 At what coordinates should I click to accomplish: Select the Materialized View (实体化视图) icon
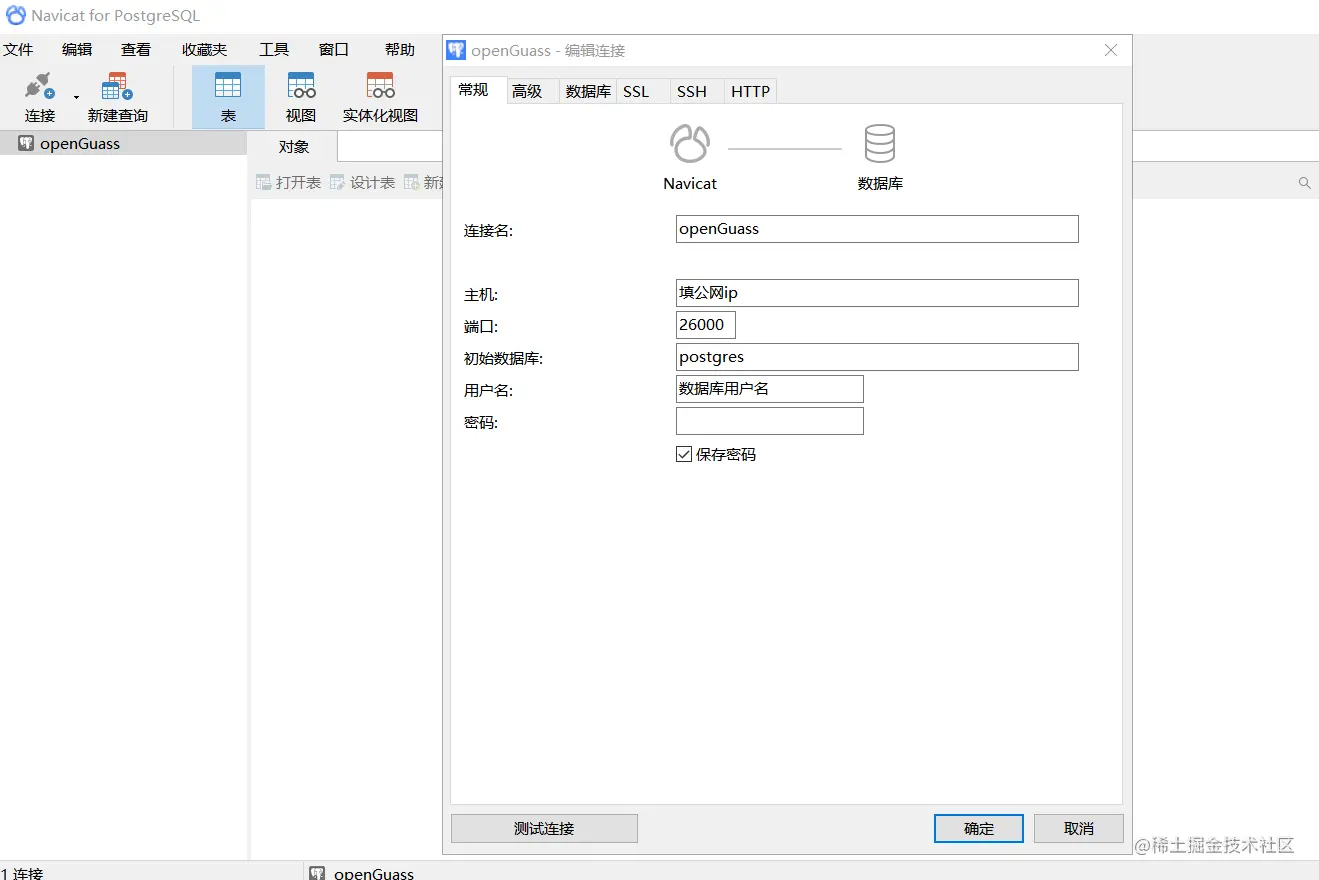tap(380, 97)
